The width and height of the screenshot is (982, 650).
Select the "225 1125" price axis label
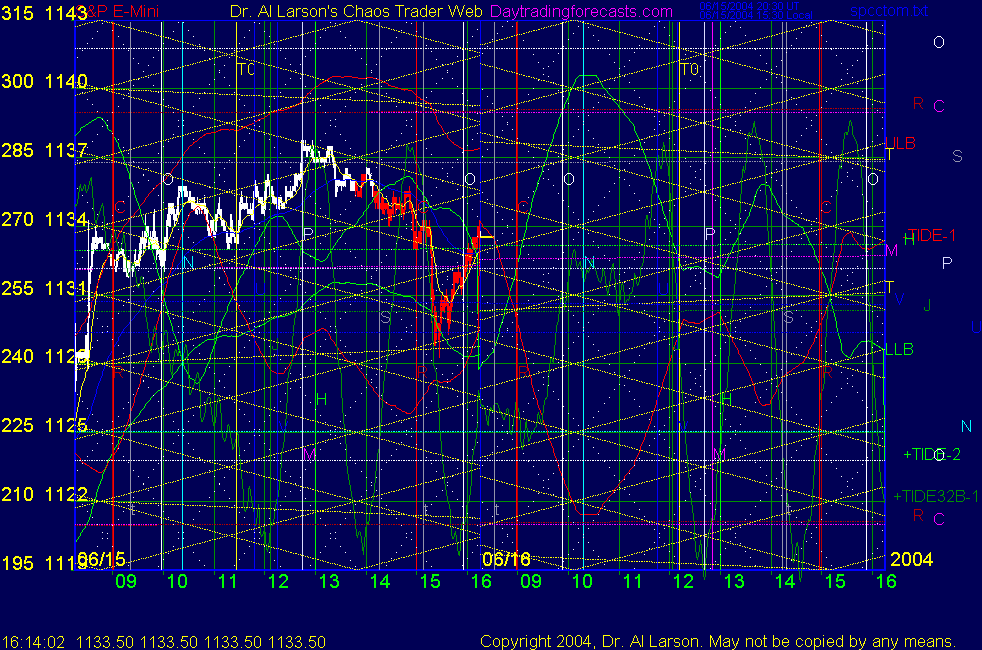pyautogui.click(x=44, y=425)
